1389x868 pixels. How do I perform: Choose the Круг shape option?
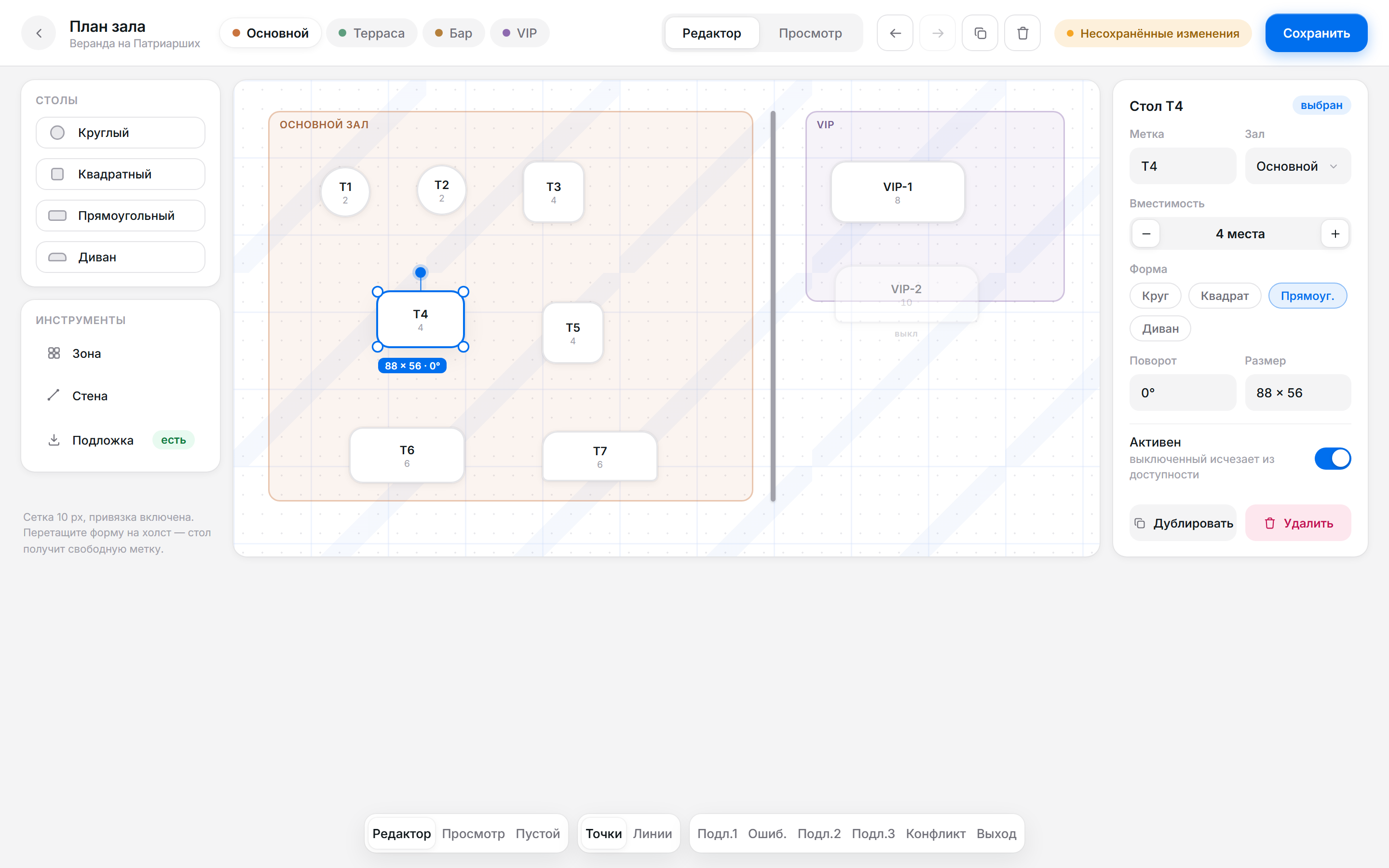tap(1155, 296)
